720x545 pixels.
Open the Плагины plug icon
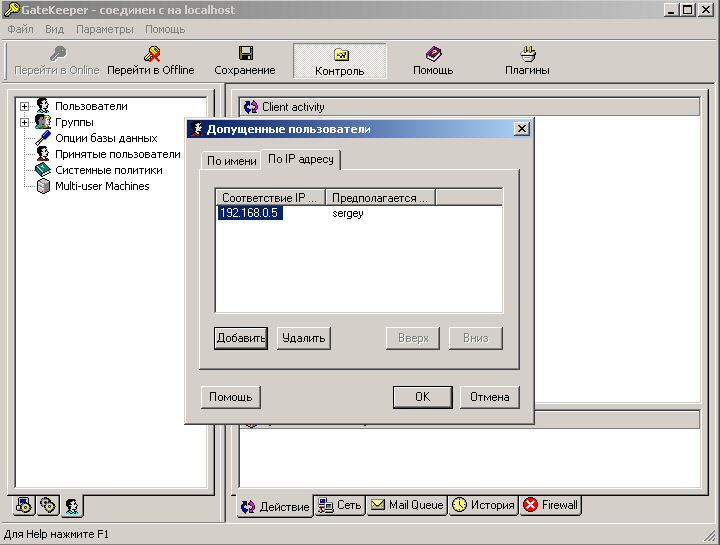pyautogui.click(x=528, y=54)
